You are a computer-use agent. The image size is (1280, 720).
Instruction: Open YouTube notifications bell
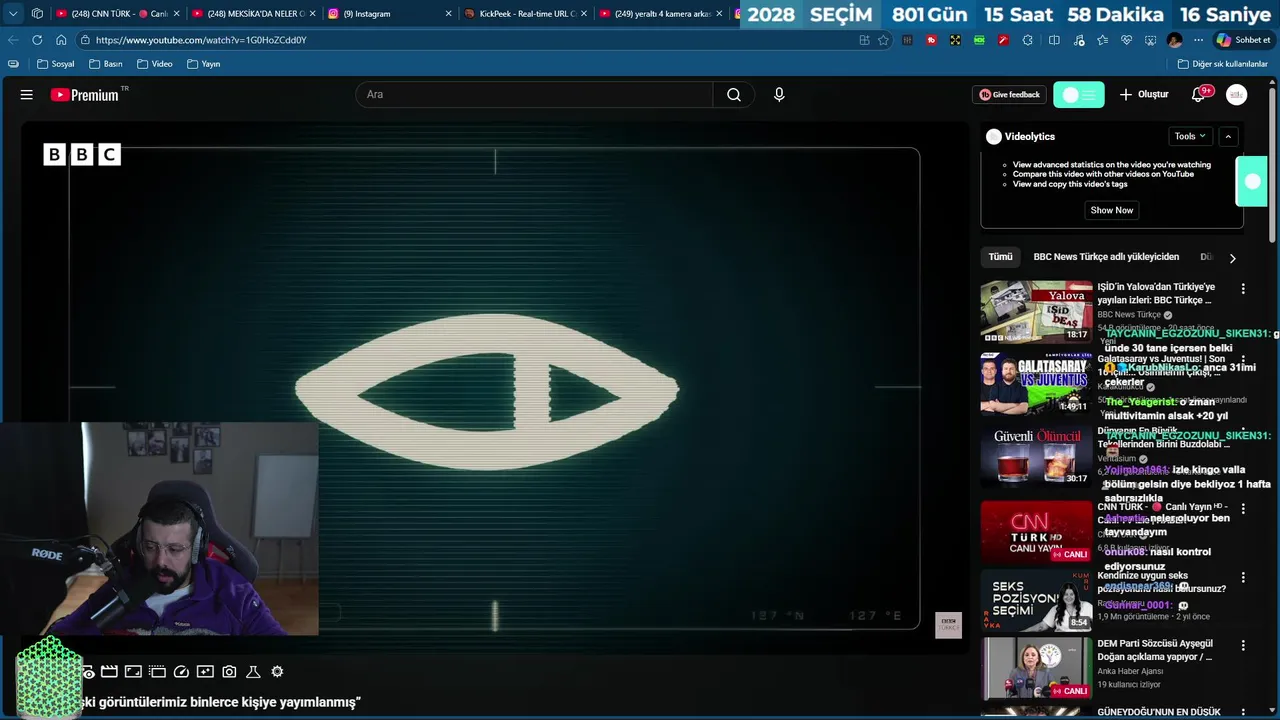click(x=1198, y=95)
